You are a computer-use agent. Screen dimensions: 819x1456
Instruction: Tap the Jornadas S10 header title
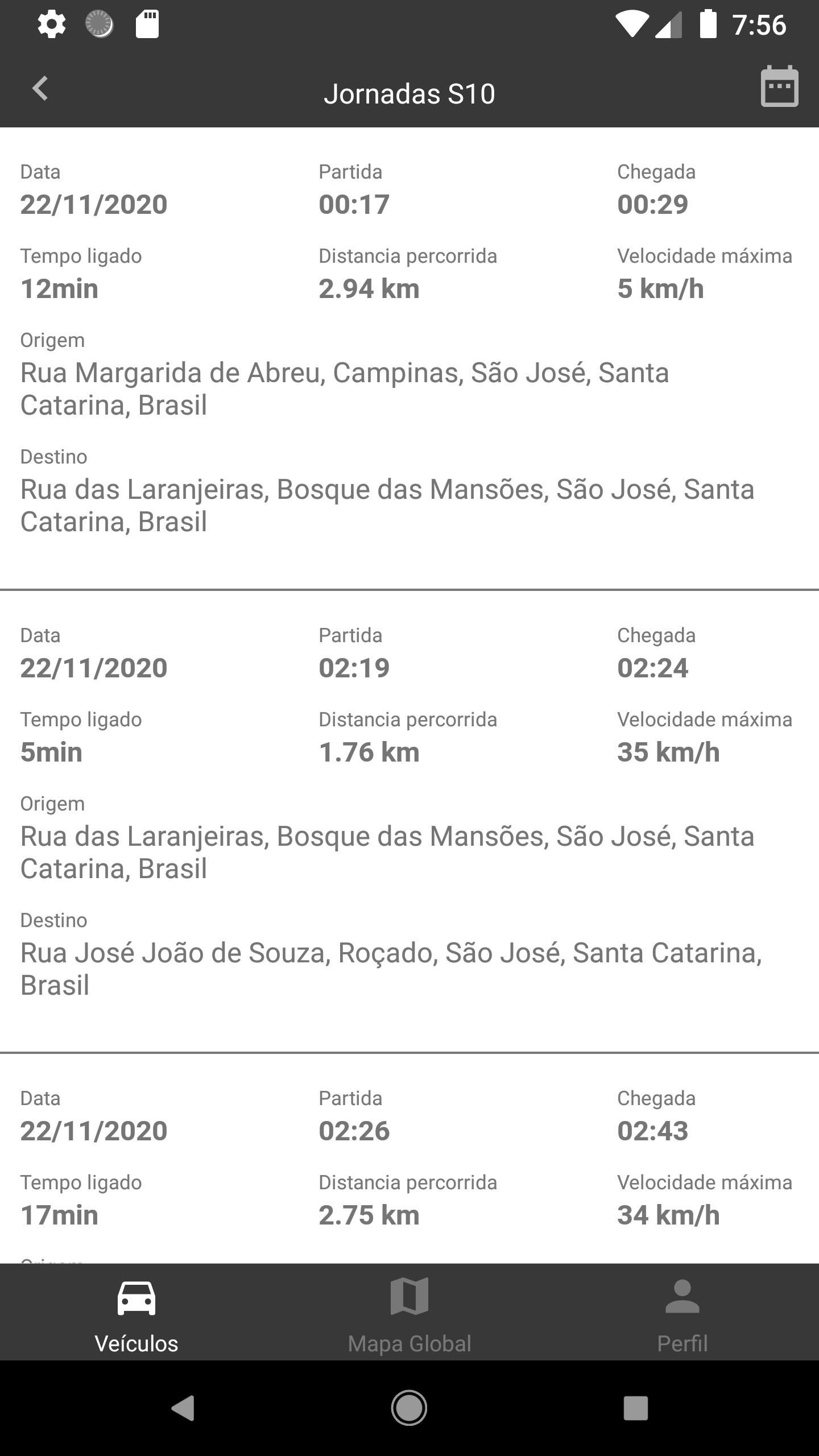[409, 94]
